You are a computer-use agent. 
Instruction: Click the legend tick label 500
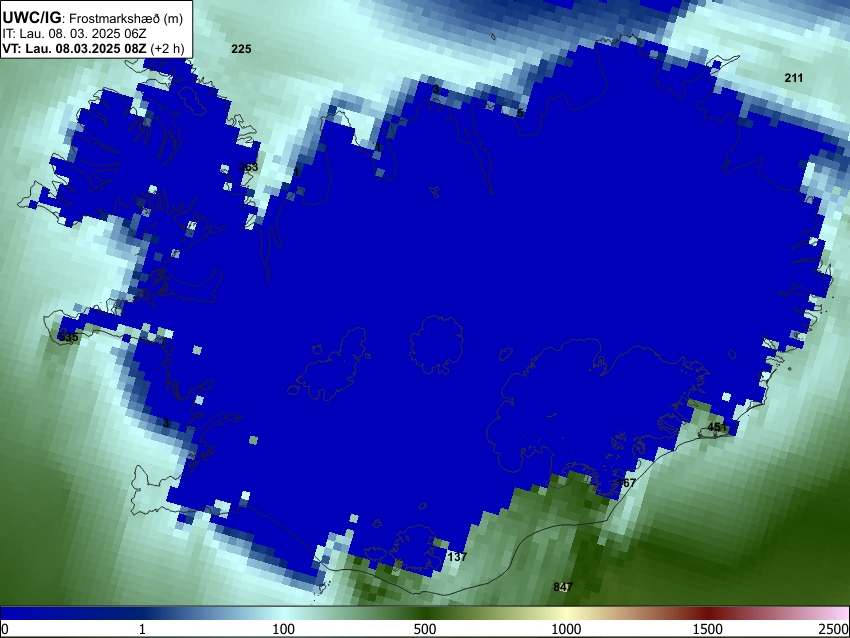pyautogui.click(x=425, y=629)
